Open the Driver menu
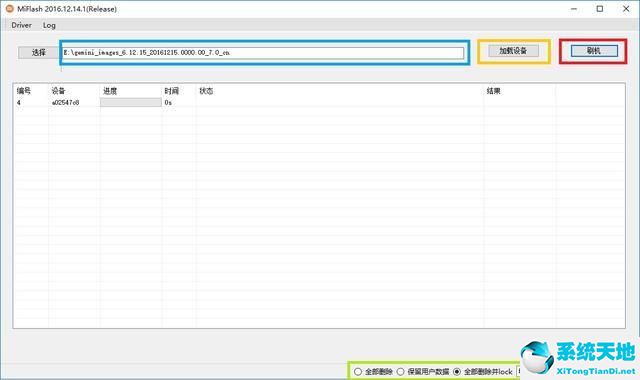The image size is (640, 380). [22, 25]
